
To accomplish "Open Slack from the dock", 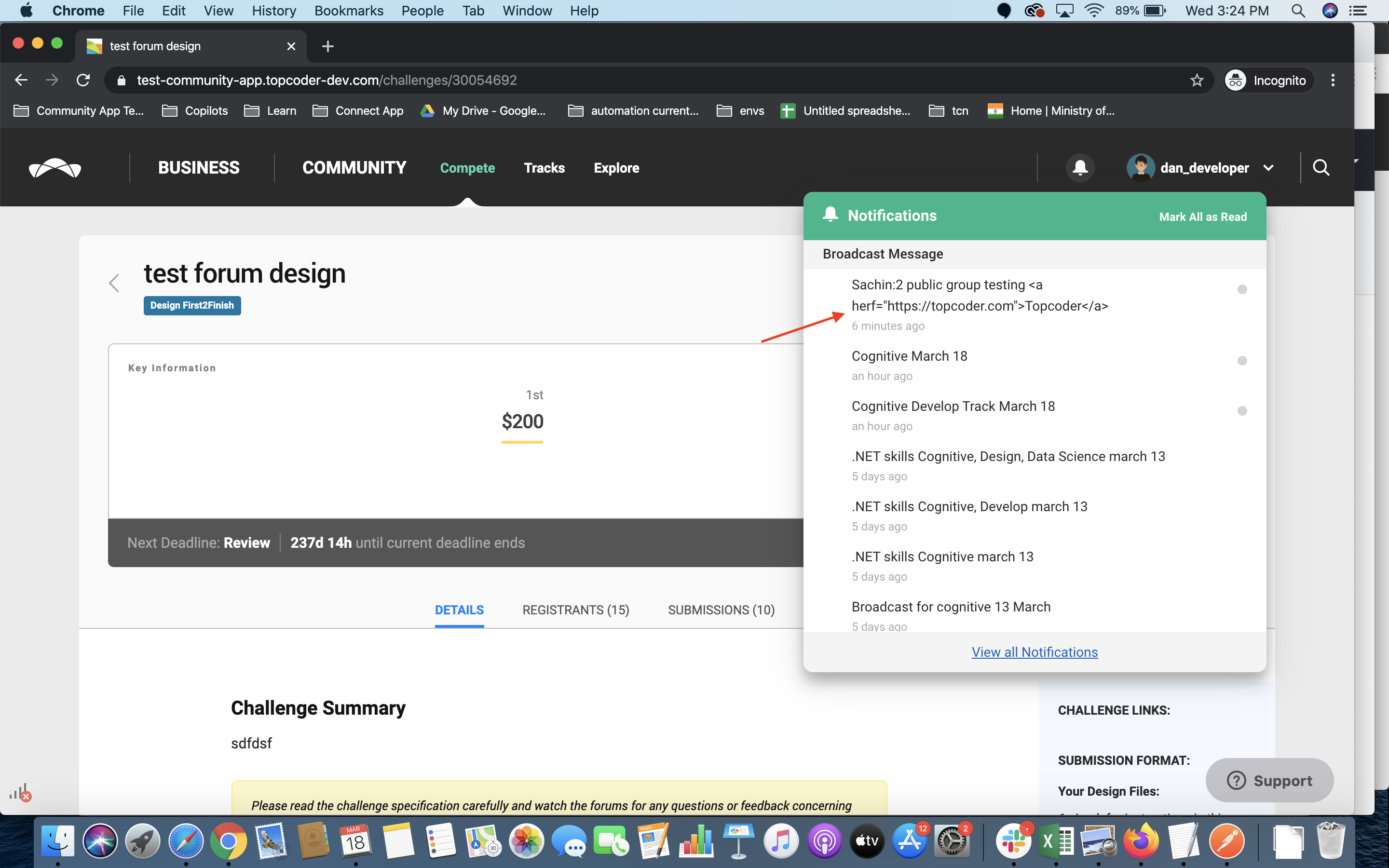I will (x=1014, y=841).
